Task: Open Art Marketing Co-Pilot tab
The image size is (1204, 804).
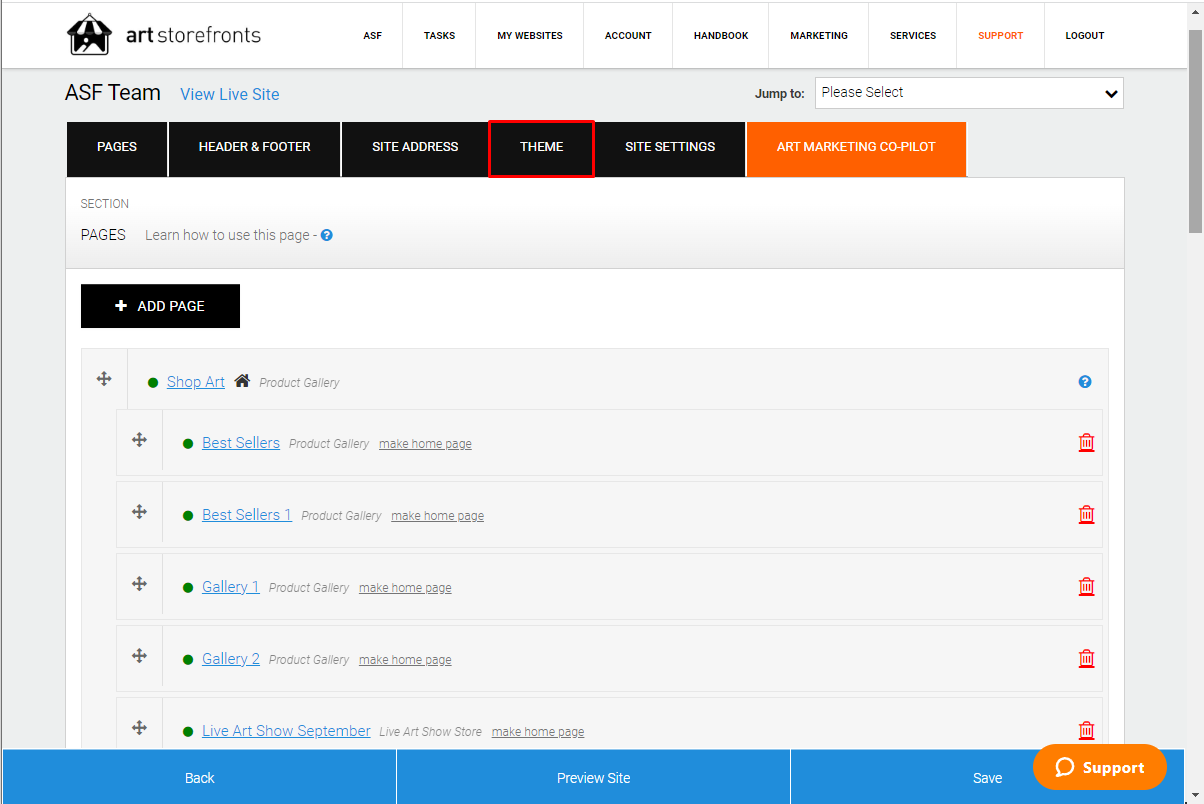Action: [856, 148]
